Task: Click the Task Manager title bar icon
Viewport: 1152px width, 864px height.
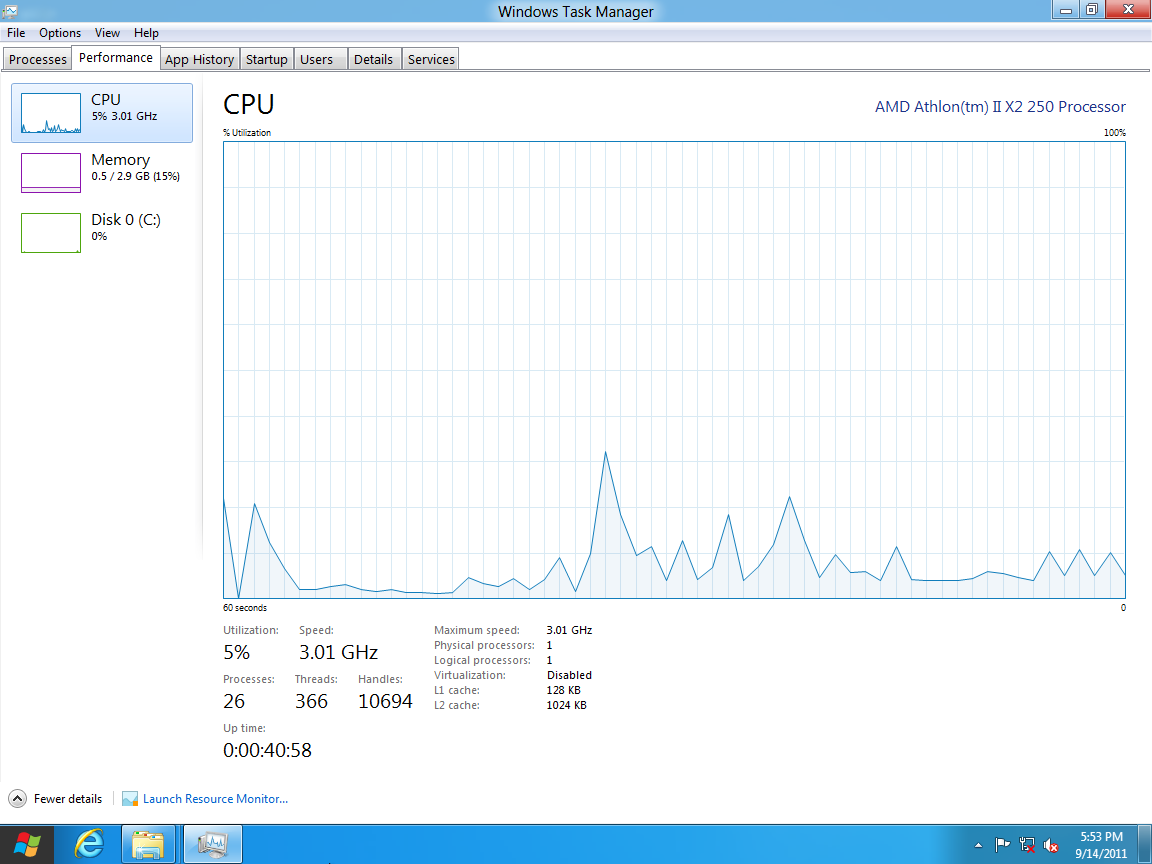Action: pyautogui.click(x=10, y=10)
